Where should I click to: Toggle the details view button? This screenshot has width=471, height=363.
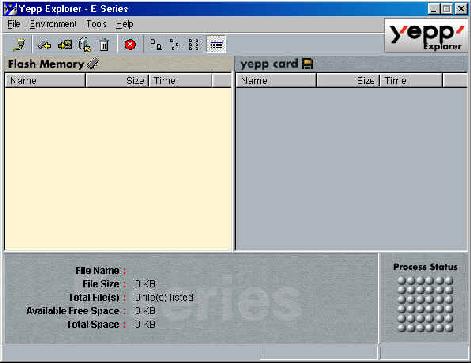pyautogui.click(x=216, y=44)
